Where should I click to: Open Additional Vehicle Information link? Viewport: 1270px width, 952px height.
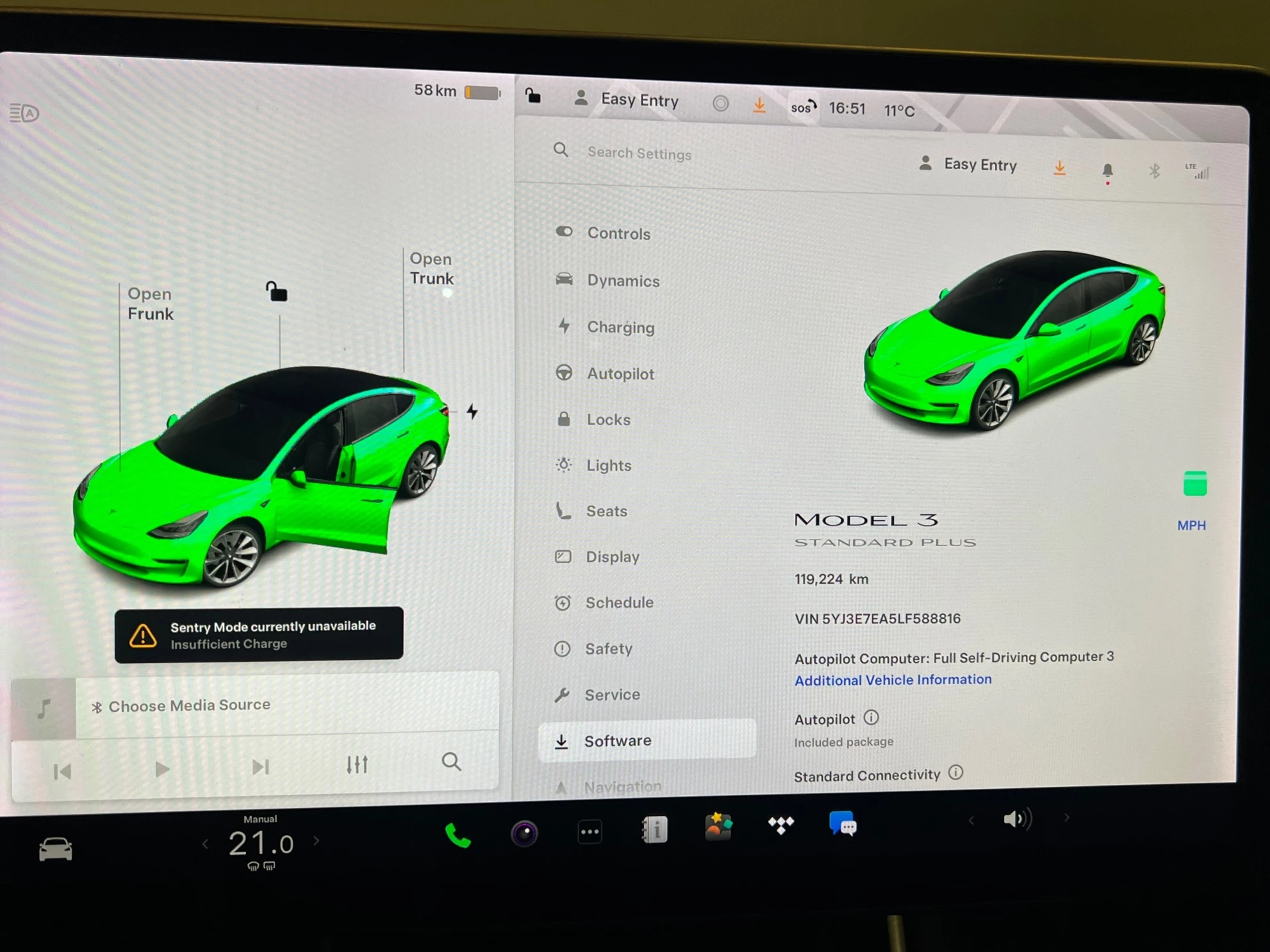(893, 680)
